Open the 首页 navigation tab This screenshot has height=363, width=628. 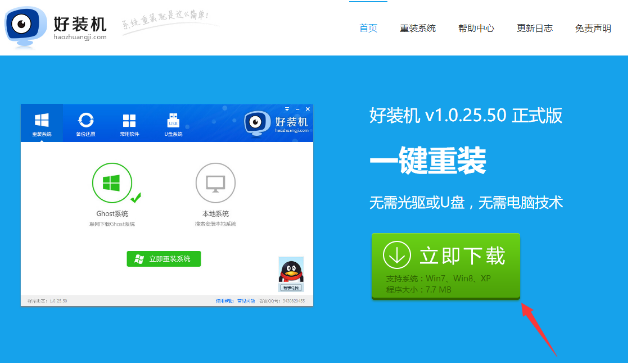[368, 28]
